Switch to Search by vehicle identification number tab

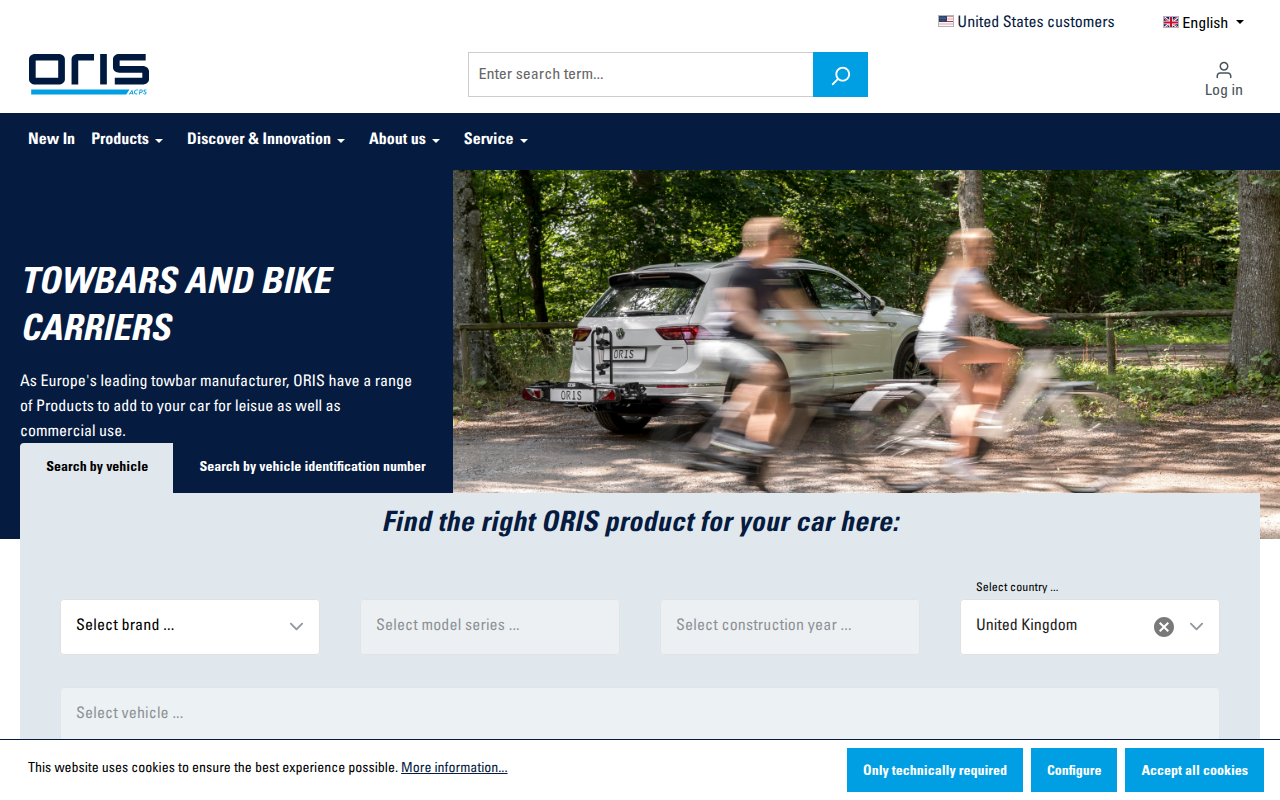click(x=313, y=467)
